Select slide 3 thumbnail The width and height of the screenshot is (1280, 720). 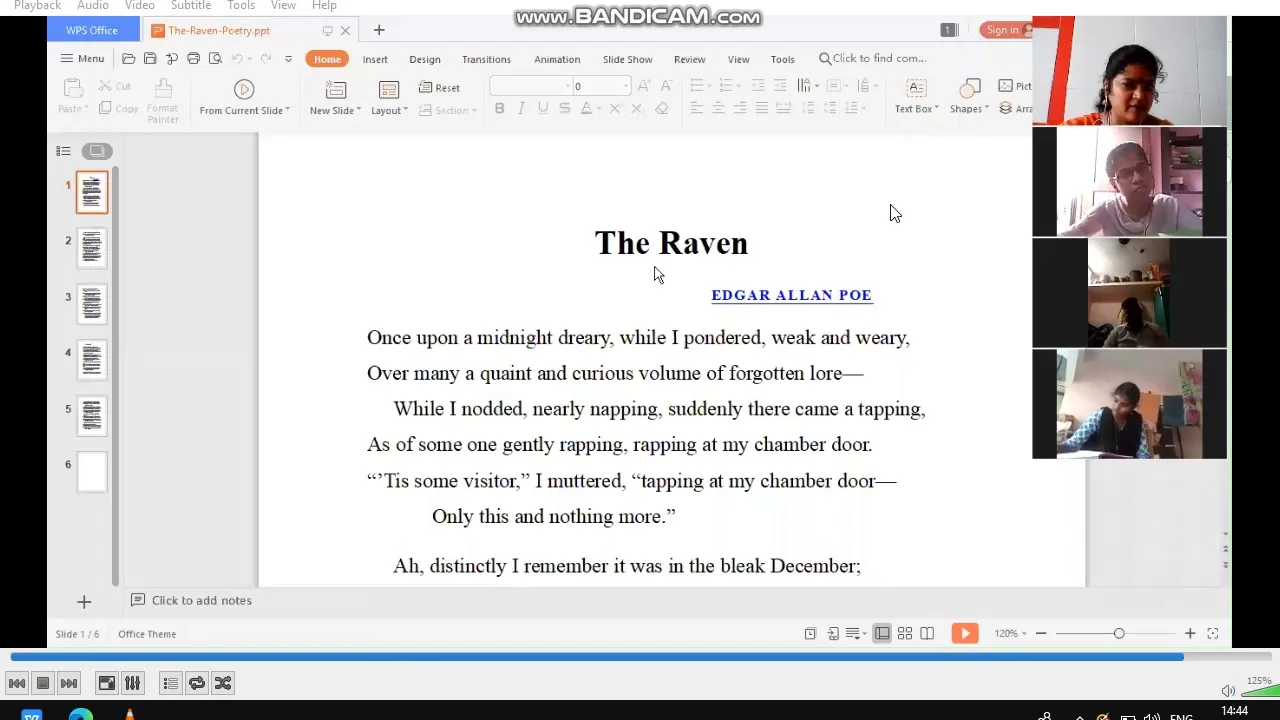[x=91, y=303]
